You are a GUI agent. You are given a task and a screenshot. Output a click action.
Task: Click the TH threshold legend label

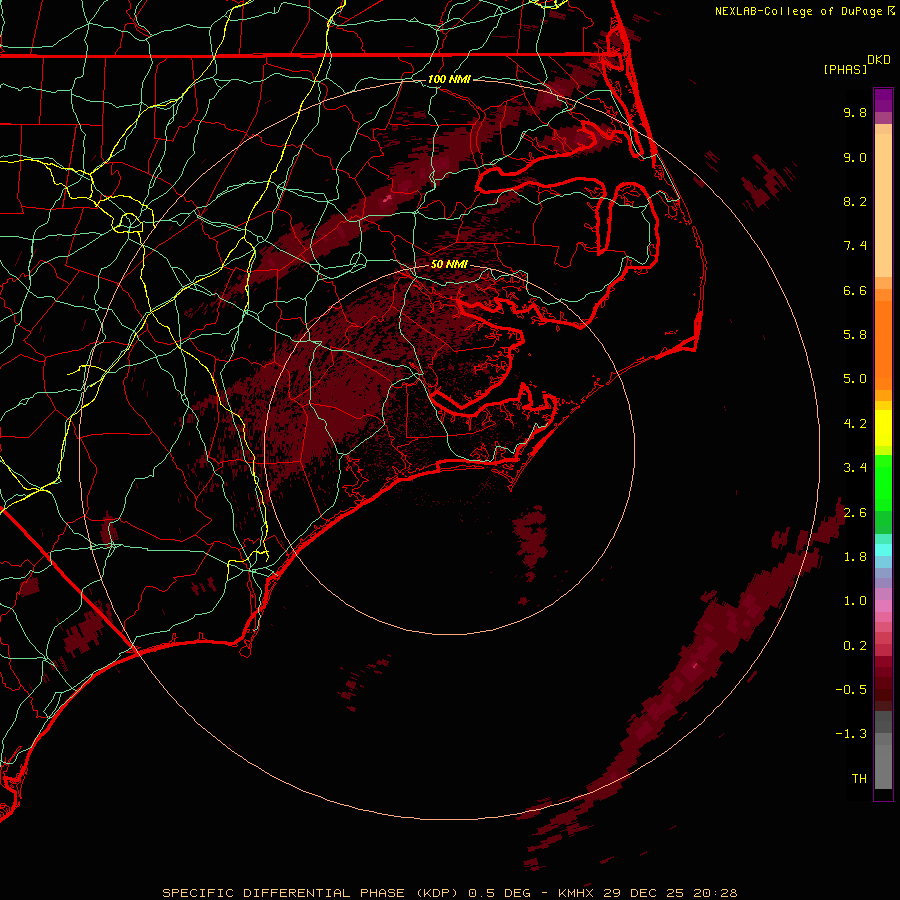point(859,779)
